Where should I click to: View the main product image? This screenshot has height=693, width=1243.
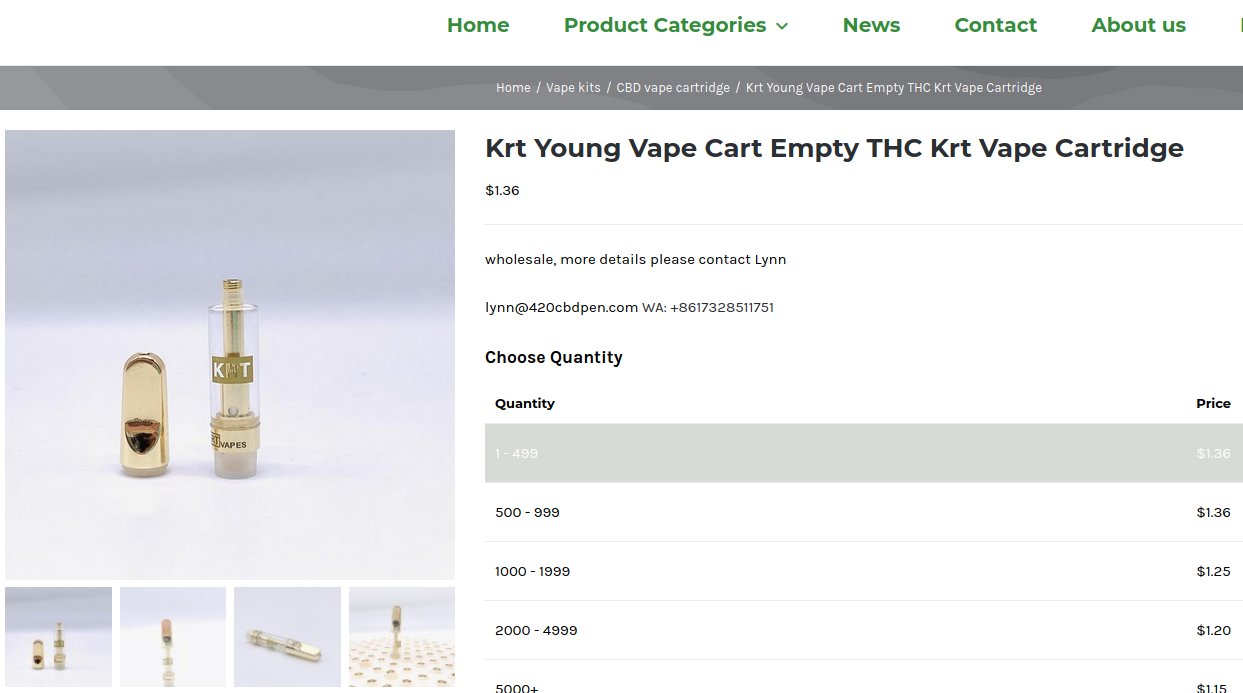[230, 353]
